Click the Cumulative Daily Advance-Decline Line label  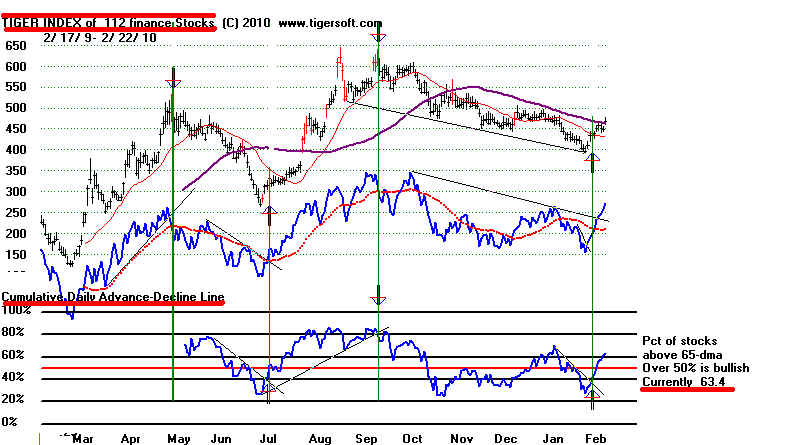[112, 300]
